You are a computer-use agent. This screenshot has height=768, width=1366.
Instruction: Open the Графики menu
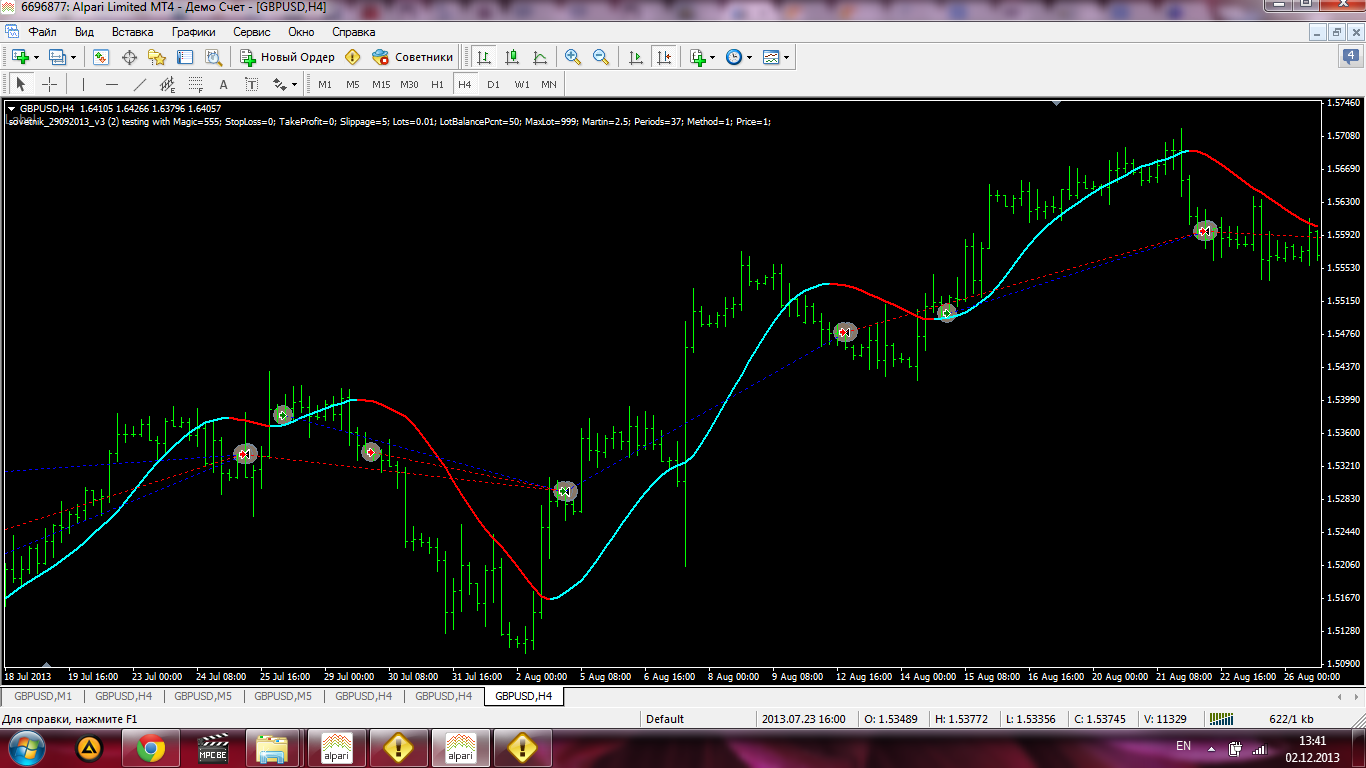click(x=193, y=32)
